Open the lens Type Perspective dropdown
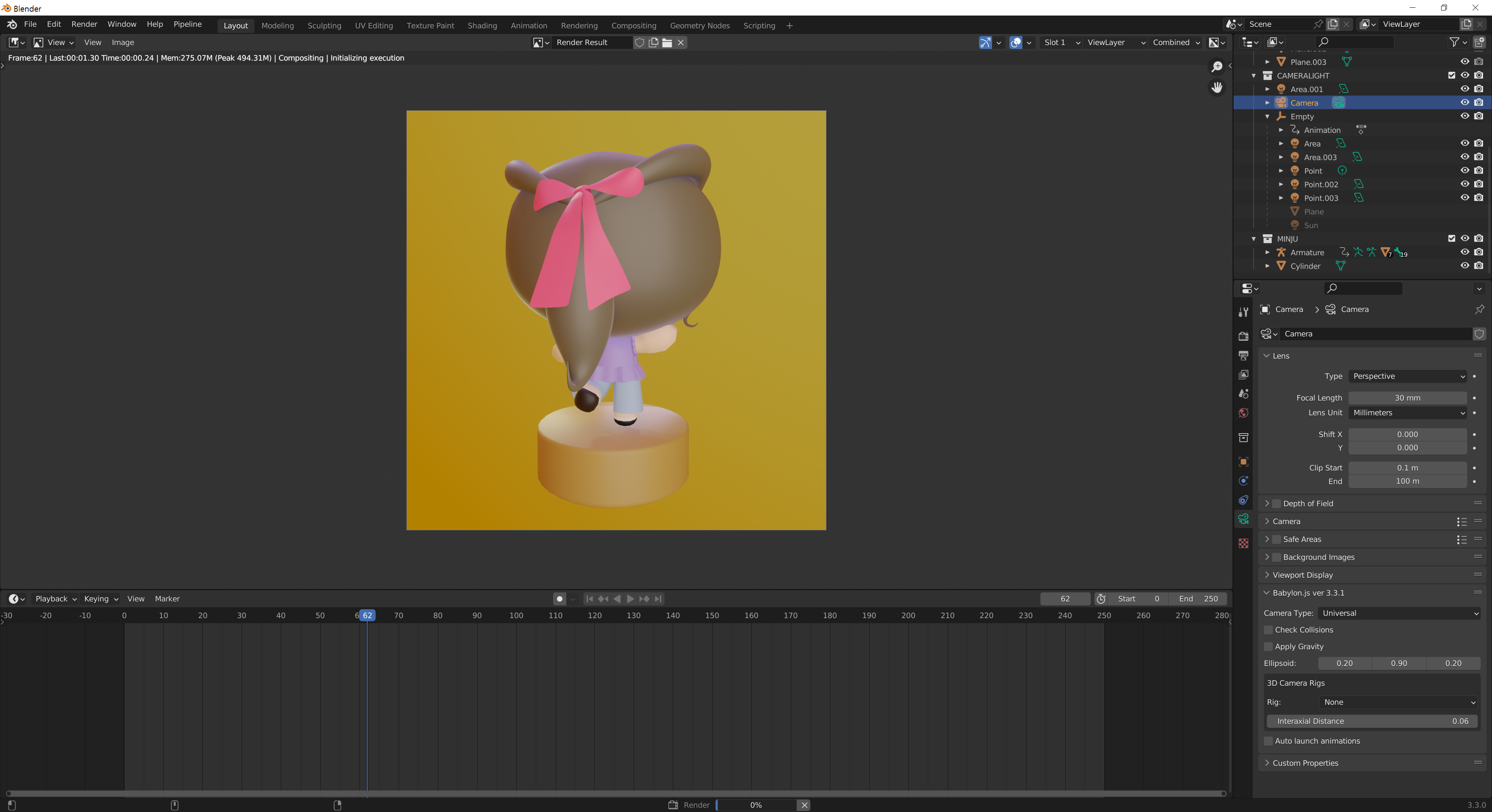This screenshot has height=812, width=1492. 1407,376
